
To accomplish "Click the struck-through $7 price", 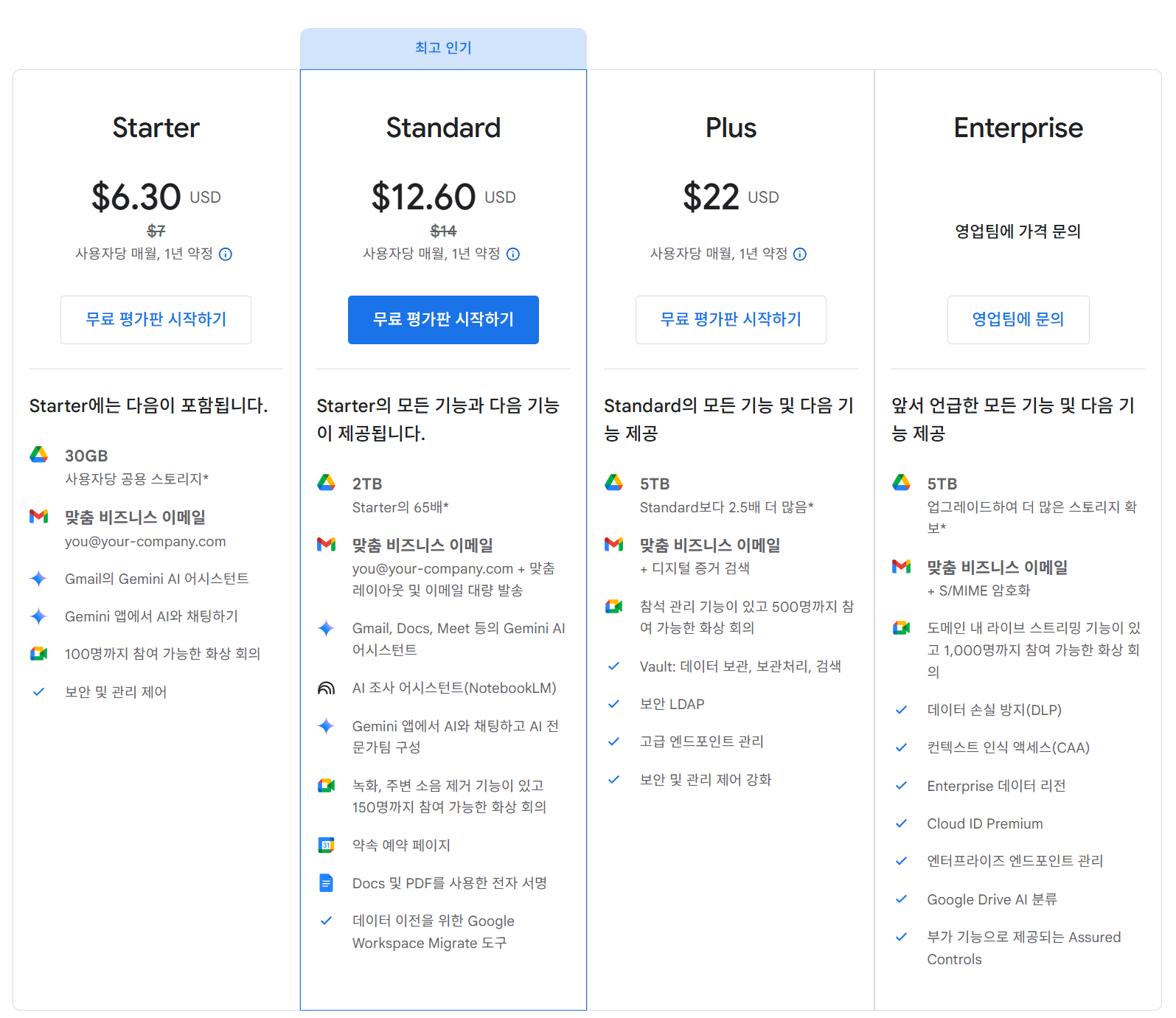I will [156, 231].
